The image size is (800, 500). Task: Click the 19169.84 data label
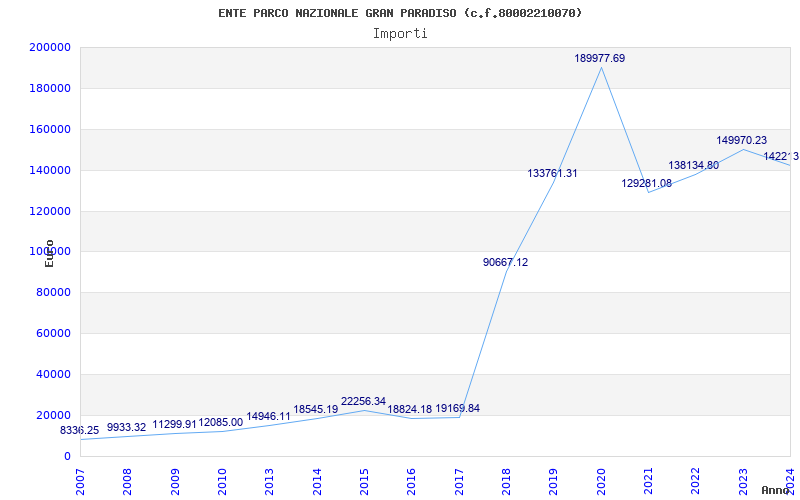point(457,408)
